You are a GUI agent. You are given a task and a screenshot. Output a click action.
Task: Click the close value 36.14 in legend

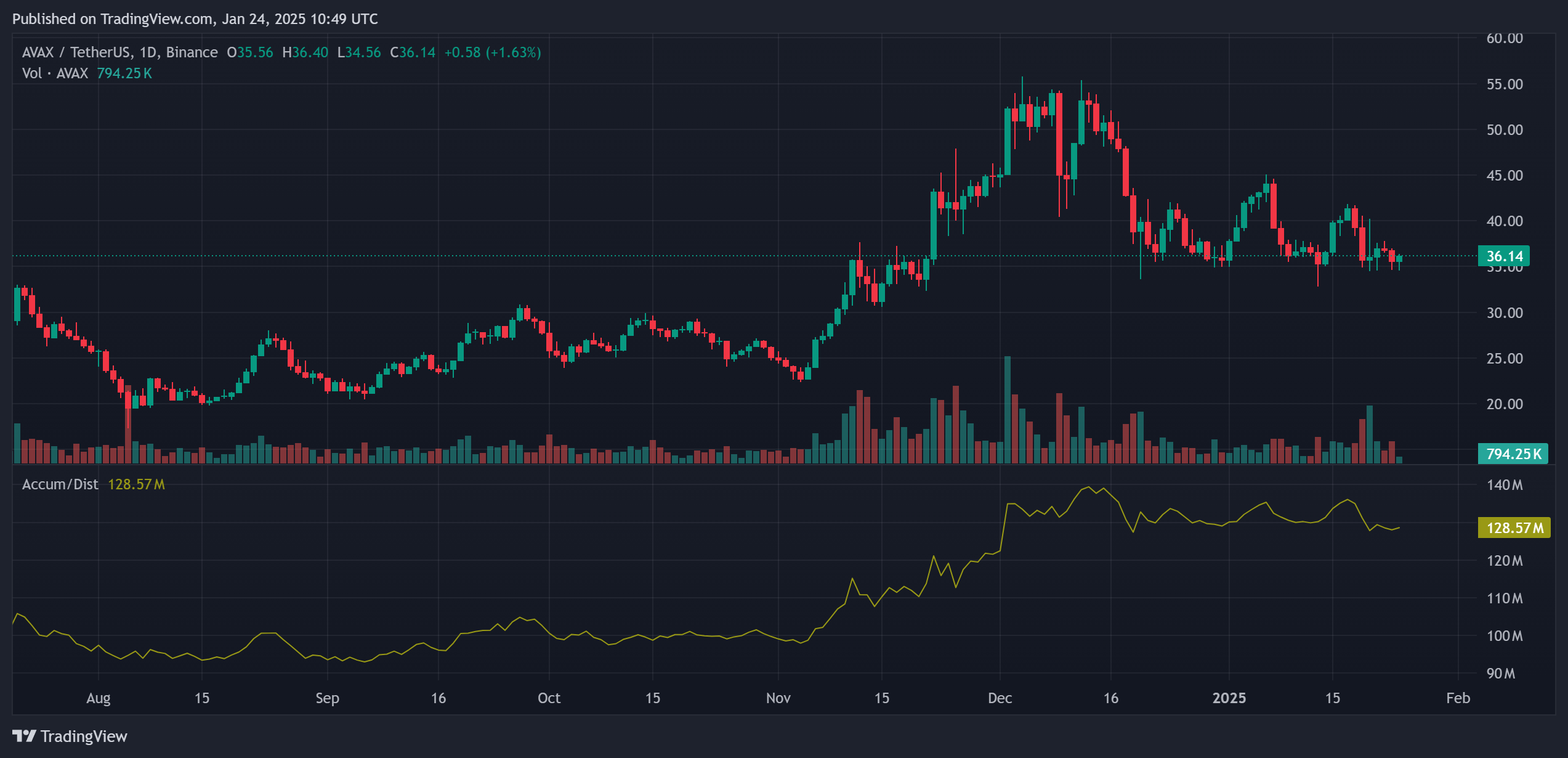pyautogui.click(x=418, y=52)
